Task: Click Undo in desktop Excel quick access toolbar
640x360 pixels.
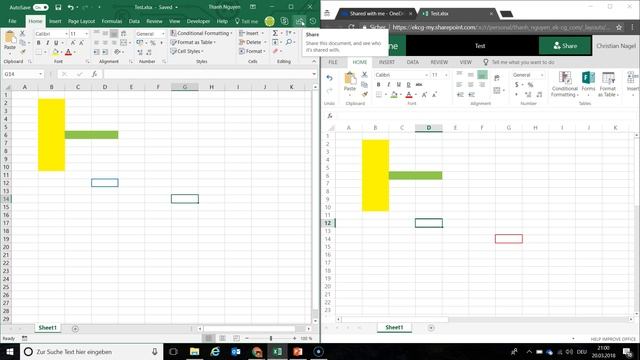Action: [71, 7]
